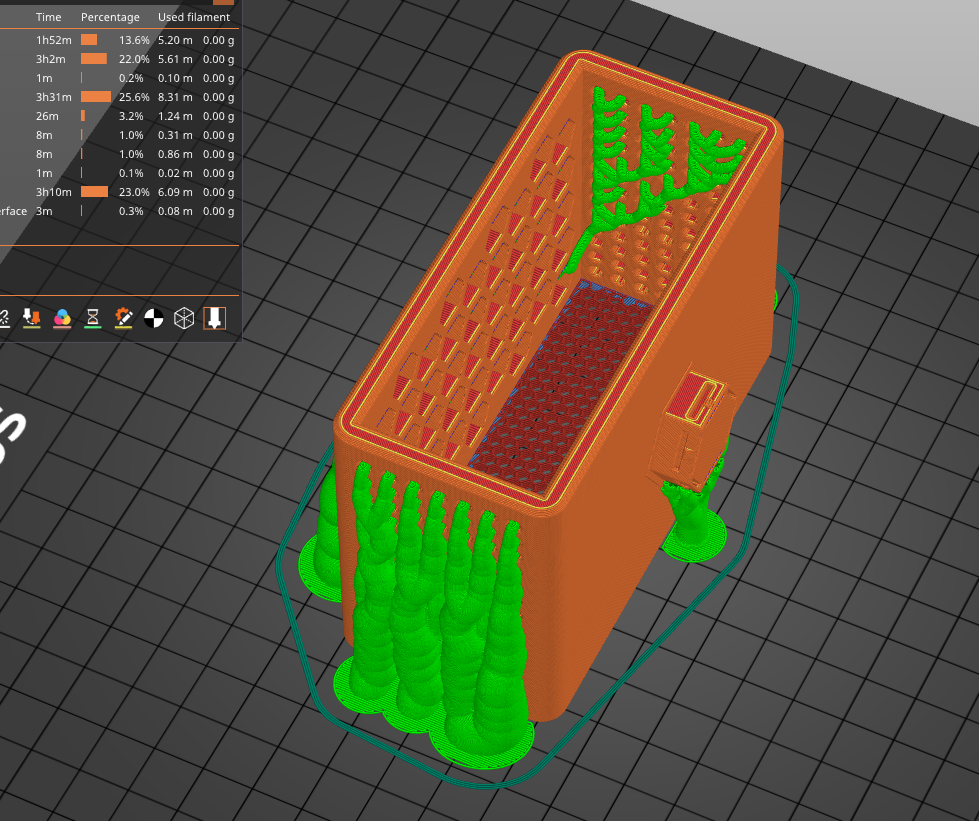Viewport: 979px width, 821px height.
Task: Toggle the center of mass checkered icon
Action: pos(152,318)
